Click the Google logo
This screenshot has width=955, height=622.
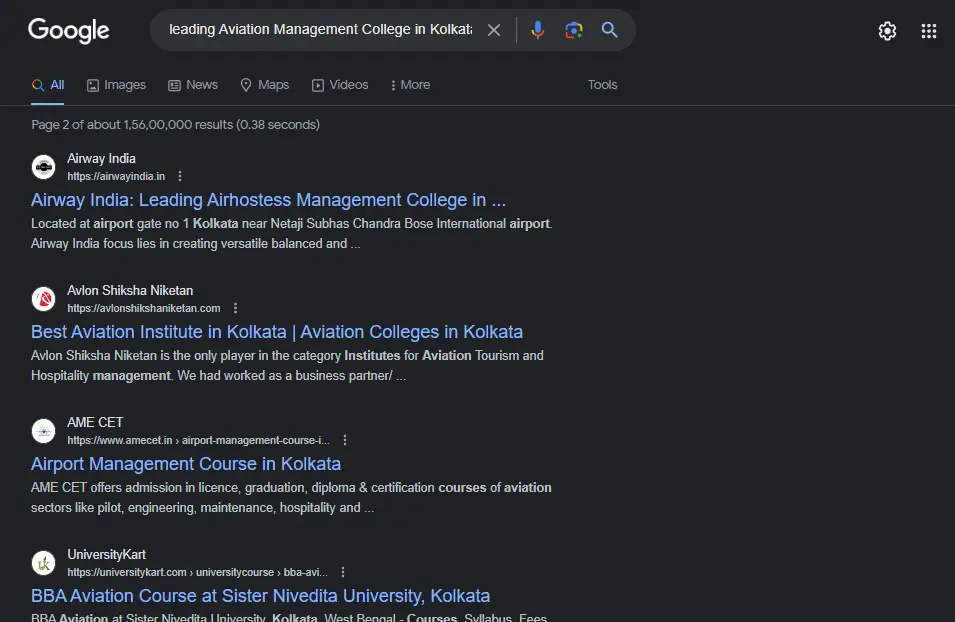pyautogui.click(x=68, y=31)
